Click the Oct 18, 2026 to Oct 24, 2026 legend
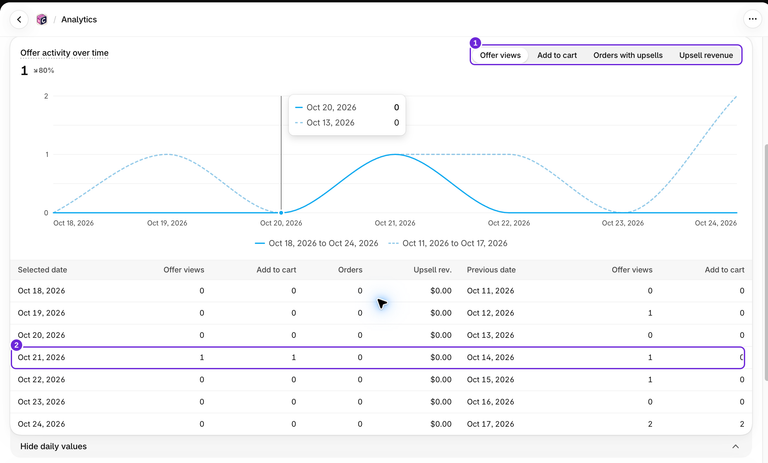Image resolution: width=768 pixels, height=463 pixels. (316, 243)
